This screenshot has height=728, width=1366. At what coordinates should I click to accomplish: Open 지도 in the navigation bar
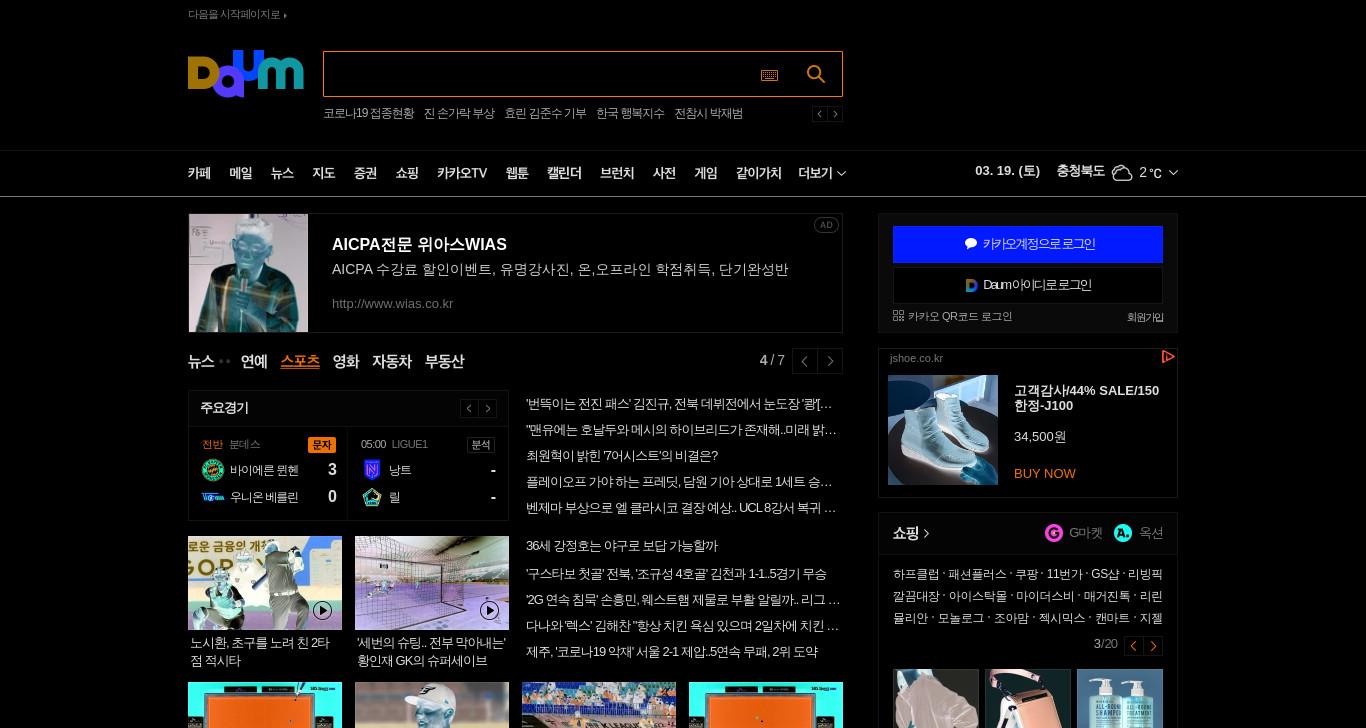pos(323,173)
